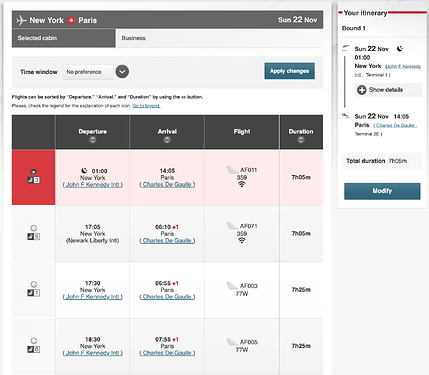Image resolution: width=429 pixels, height=375 pixels.
Task: Select the 01:00 flight radio button
Action: point(33,172)
